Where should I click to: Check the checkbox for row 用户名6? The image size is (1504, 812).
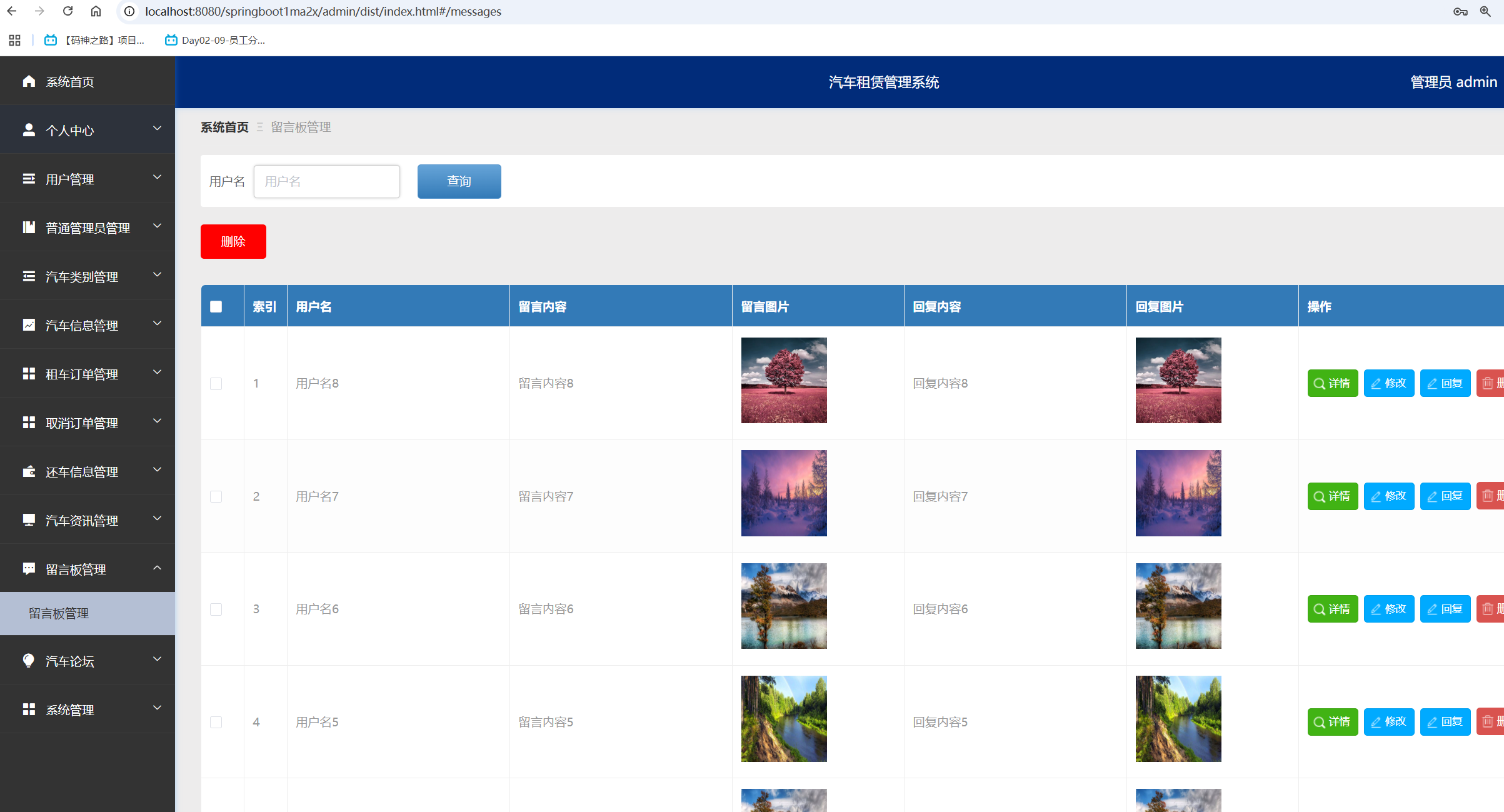(x=216, y=609)
